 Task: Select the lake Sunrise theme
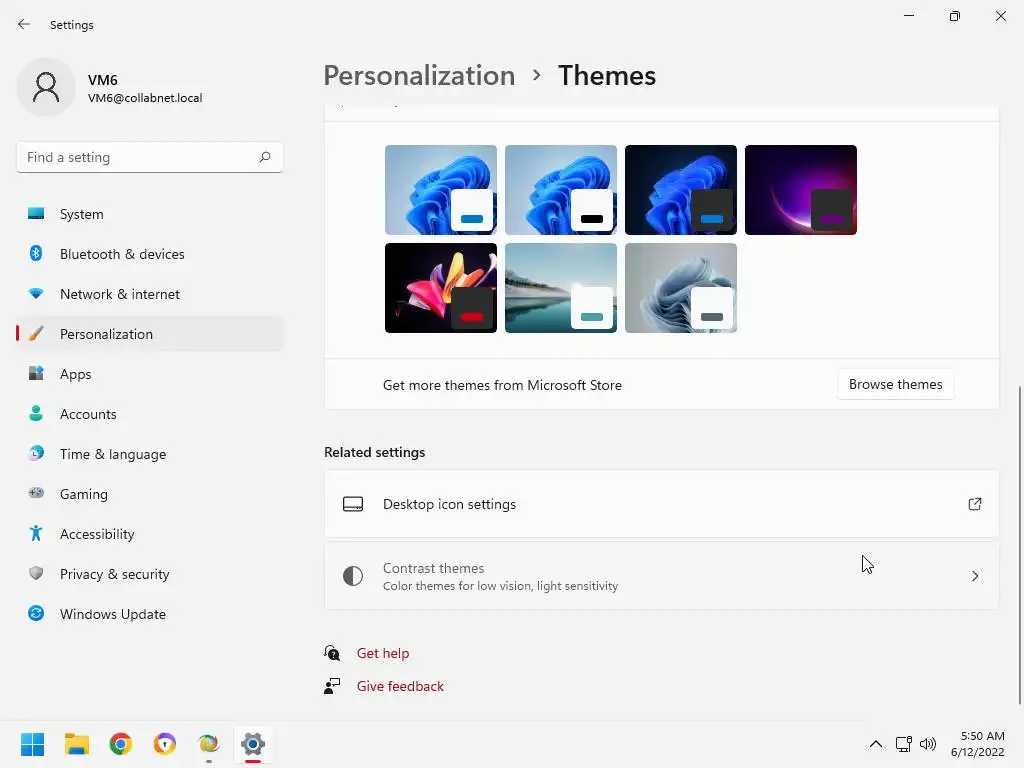pos(561,288)
